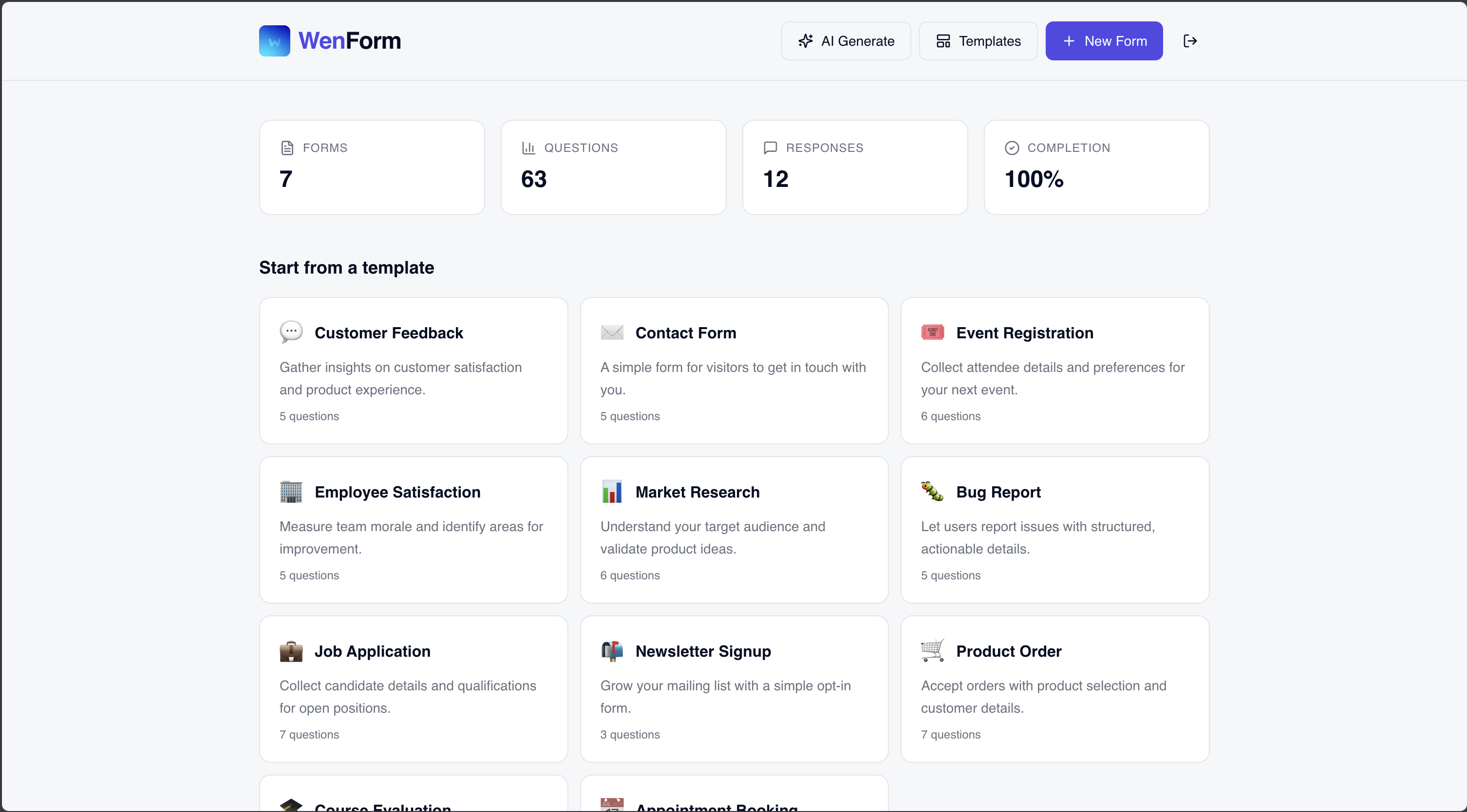The width and height of the screenshot is (1467, 812).
Task: Click the briefcase icon on Job Application
Action: pos(291,651)
